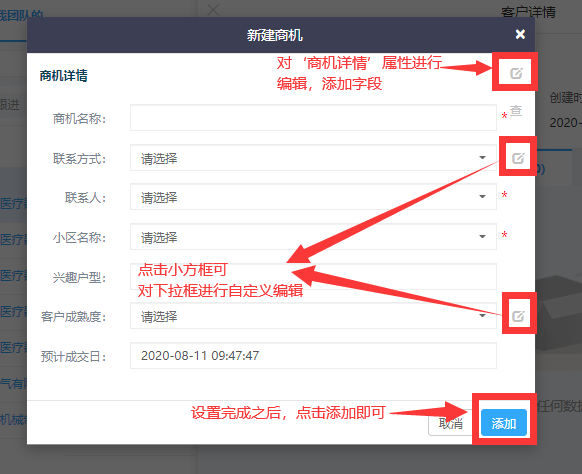Click the edit icon beside 商机详情 header
Screen dimensions: 582x474
[x=516, y=73]
